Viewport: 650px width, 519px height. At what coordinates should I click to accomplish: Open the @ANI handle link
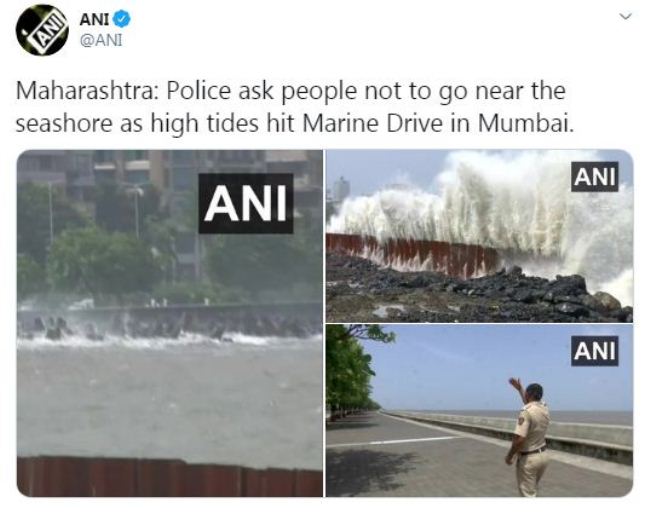coord(101,41)
